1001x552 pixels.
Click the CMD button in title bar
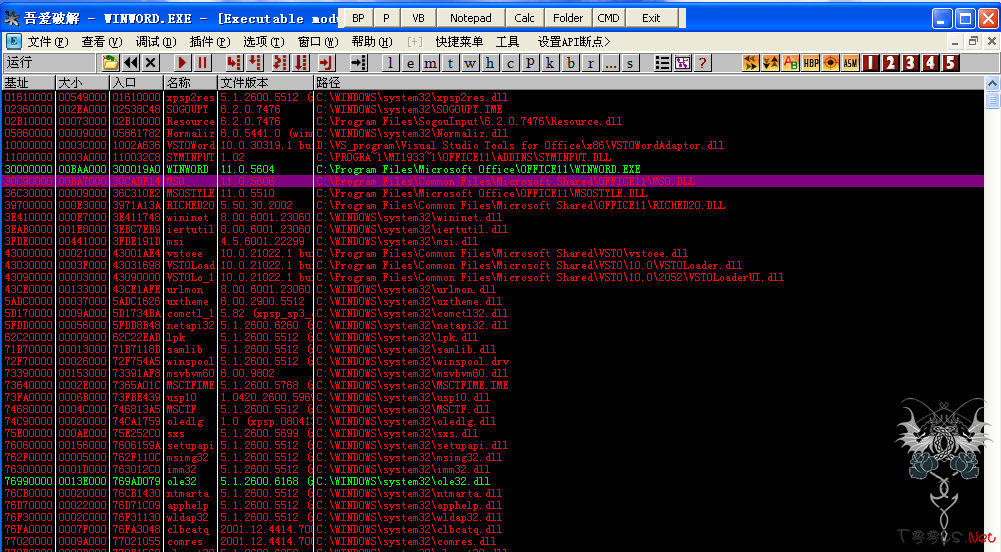click(608, 18)
